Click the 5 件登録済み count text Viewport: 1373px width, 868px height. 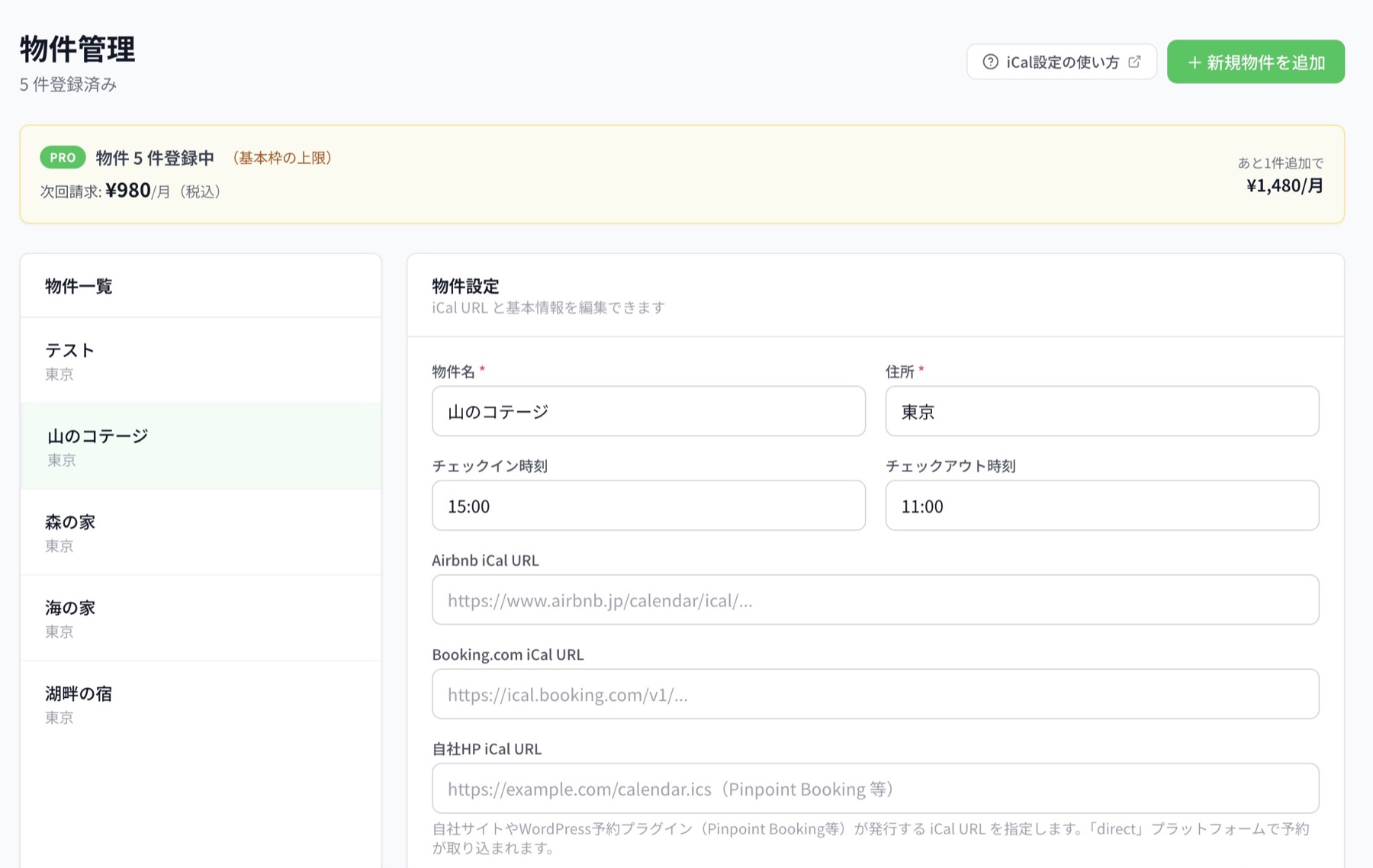coord(68,85)
